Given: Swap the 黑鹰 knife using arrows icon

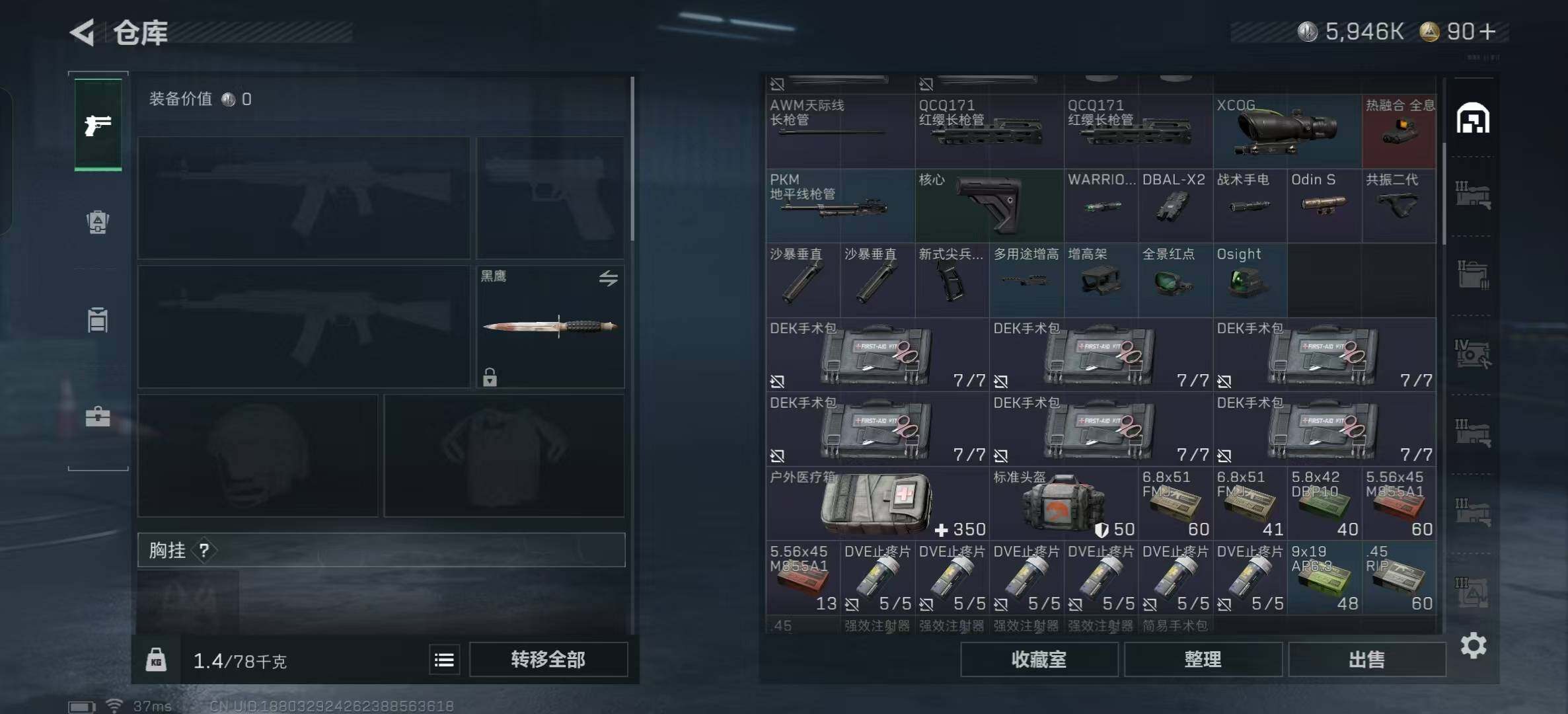Looking at the screenshot, I should pos(608,278).
